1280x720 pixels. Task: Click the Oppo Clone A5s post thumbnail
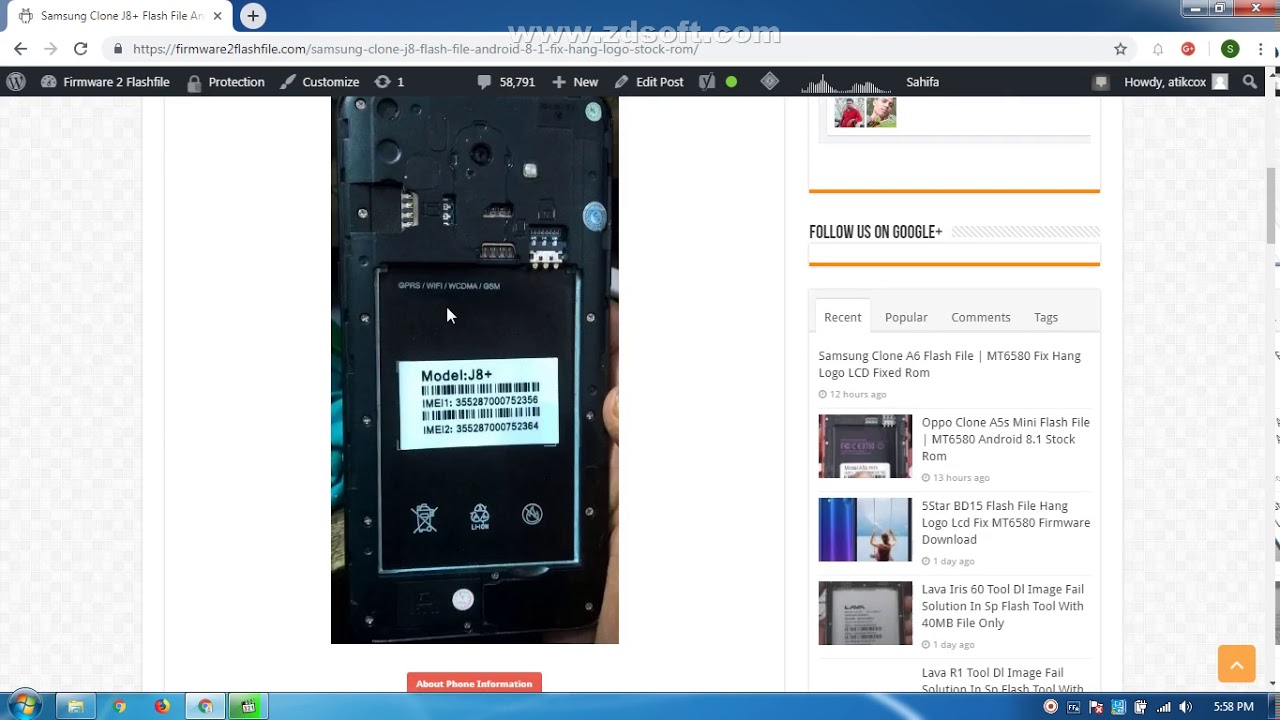pyautogui.click(x=865, y=446)
